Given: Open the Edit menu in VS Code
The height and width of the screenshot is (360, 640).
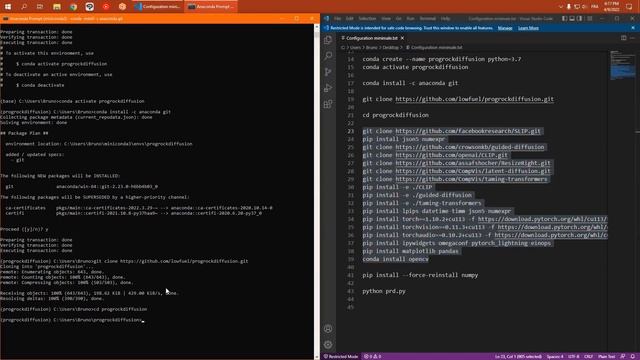Looking at the screenshot, I should click(x=349, y=18).
